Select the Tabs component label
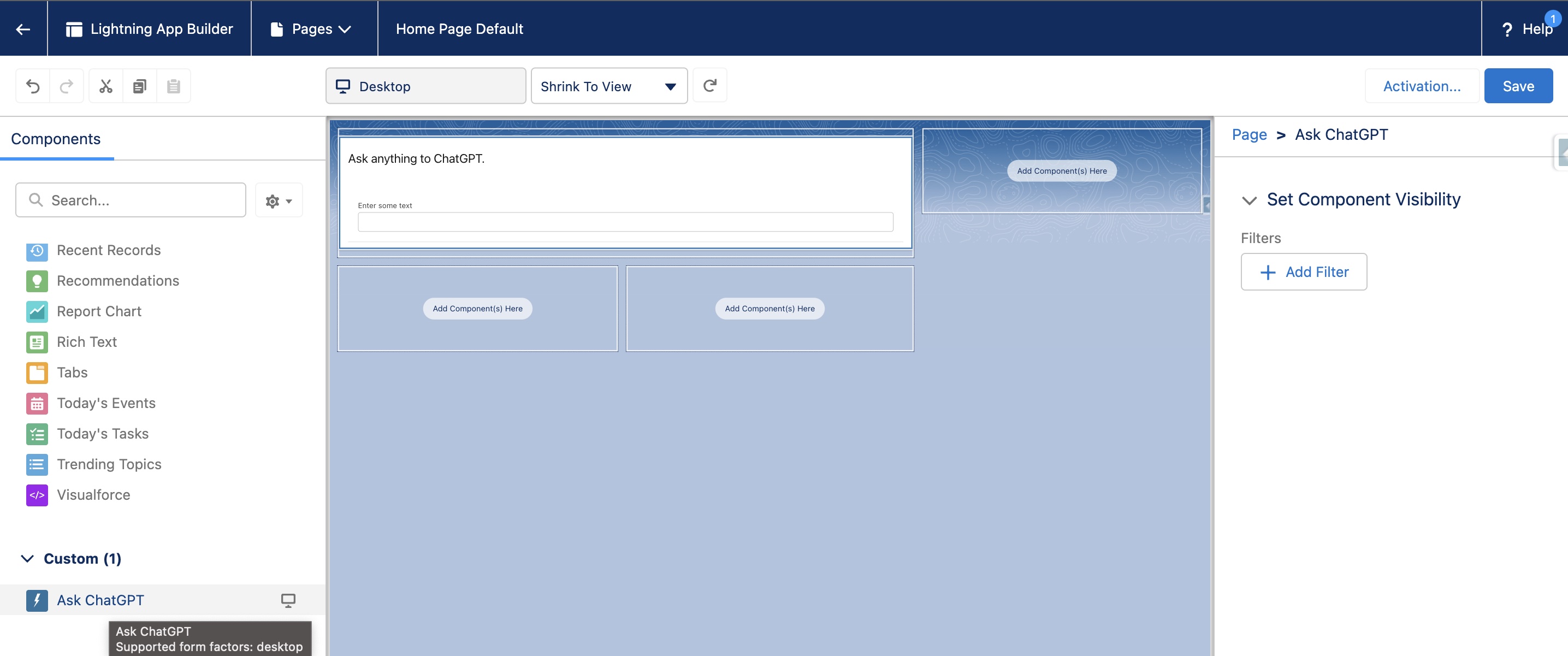Viewport: 1568px width, 656px height. [x=73, y=372]
